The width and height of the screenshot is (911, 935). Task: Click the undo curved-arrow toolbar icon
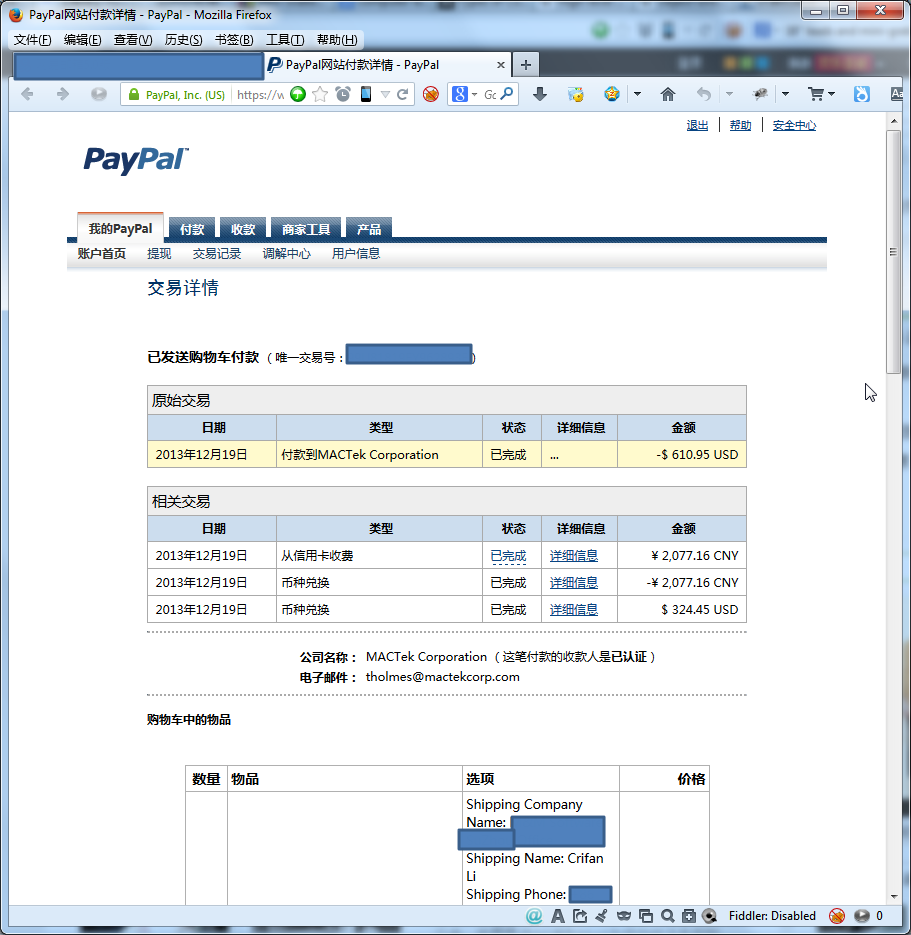coord(704,94)
